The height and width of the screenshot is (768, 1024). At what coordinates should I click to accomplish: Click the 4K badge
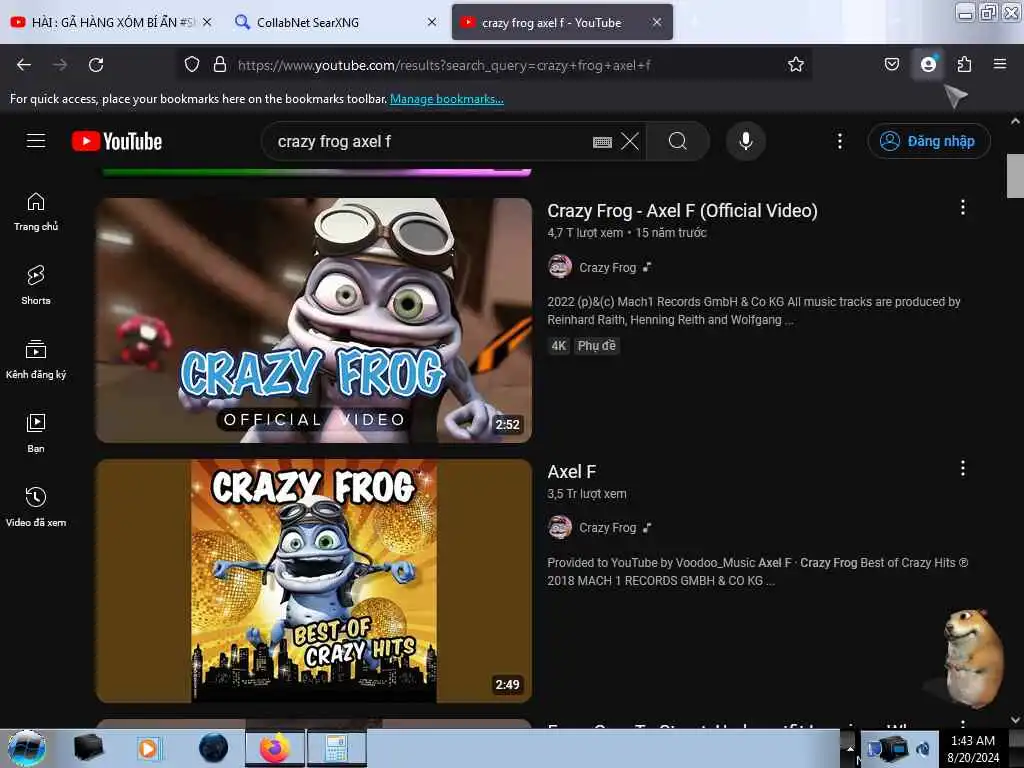tap(558, 345)
